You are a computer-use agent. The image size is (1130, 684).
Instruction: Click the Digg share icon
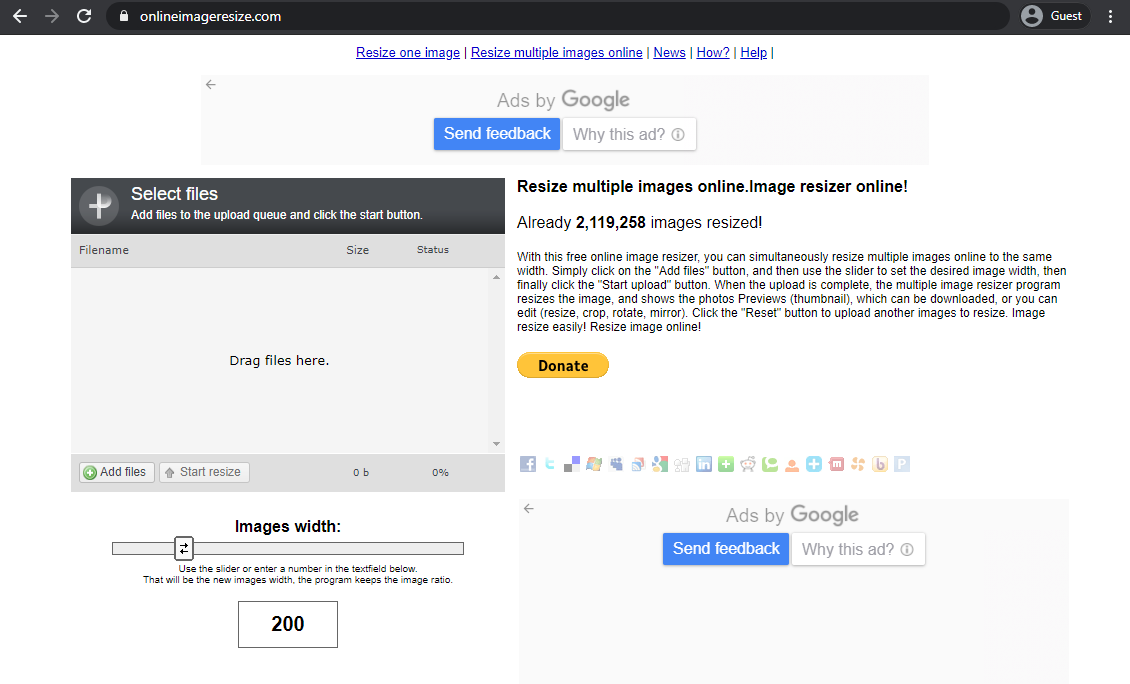pyautogui.click(x=682, y=464)
